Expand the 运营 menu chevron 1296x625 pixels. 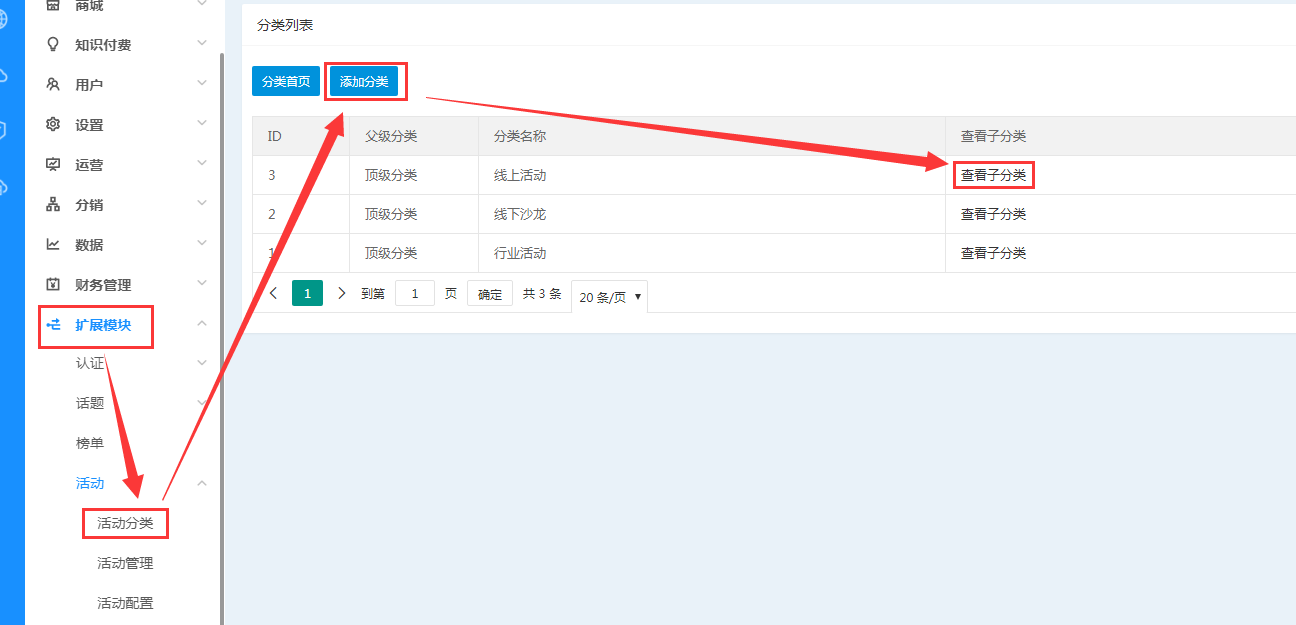tap(202, 164)
